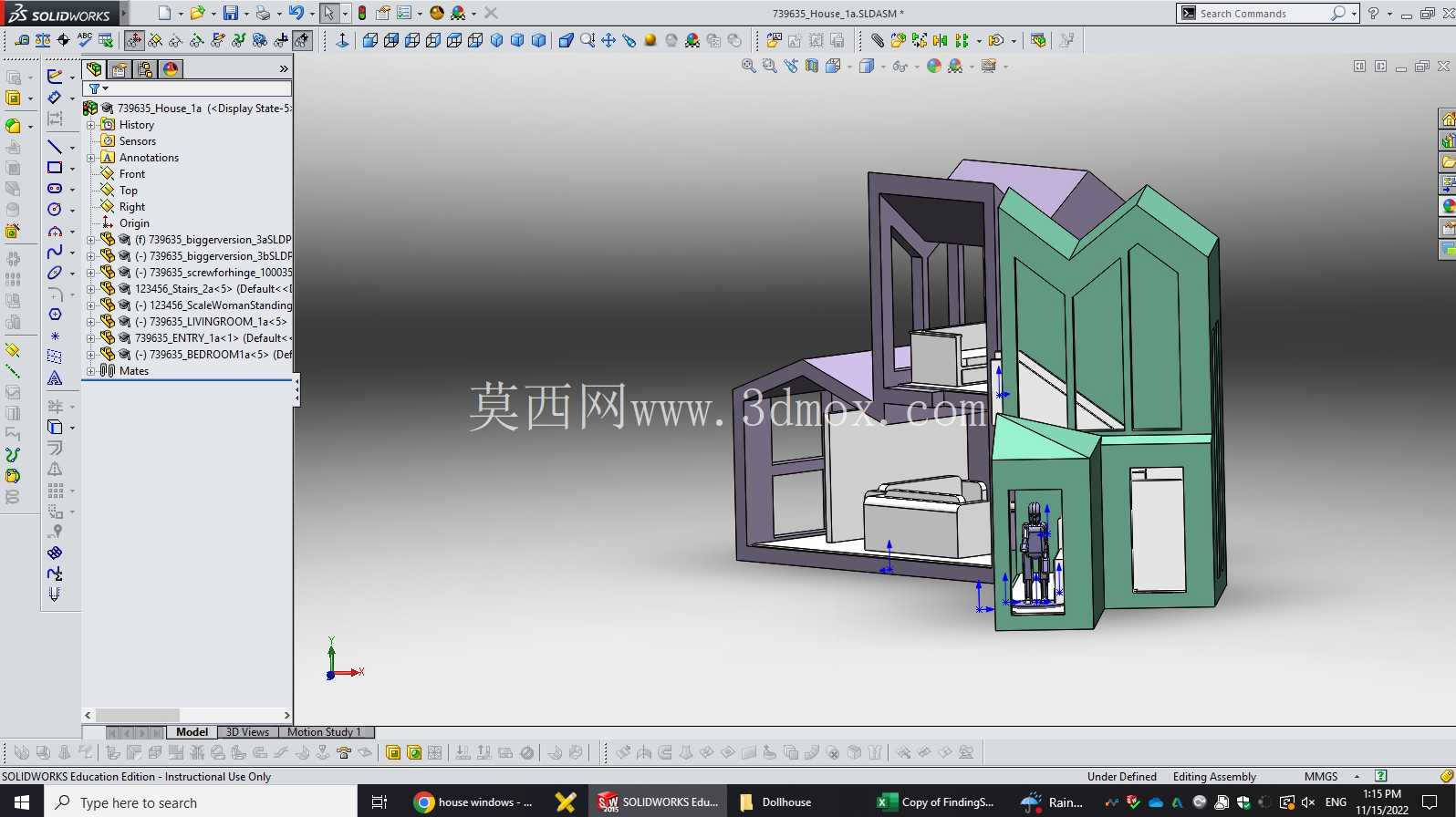Select the Model tab

(192, 732)
